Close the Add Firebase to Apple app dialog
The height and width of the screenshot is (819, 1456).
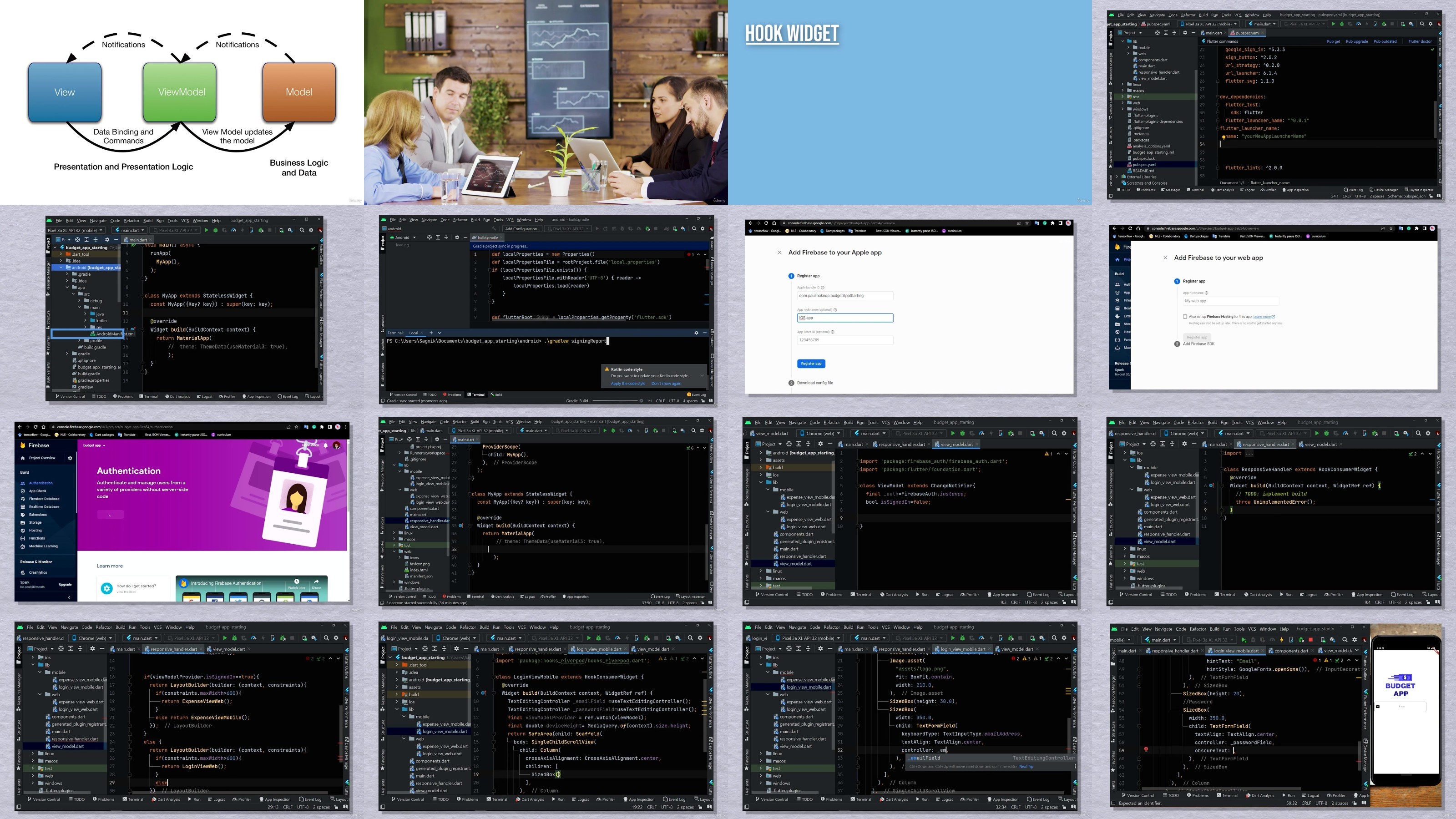coord(779,253)
